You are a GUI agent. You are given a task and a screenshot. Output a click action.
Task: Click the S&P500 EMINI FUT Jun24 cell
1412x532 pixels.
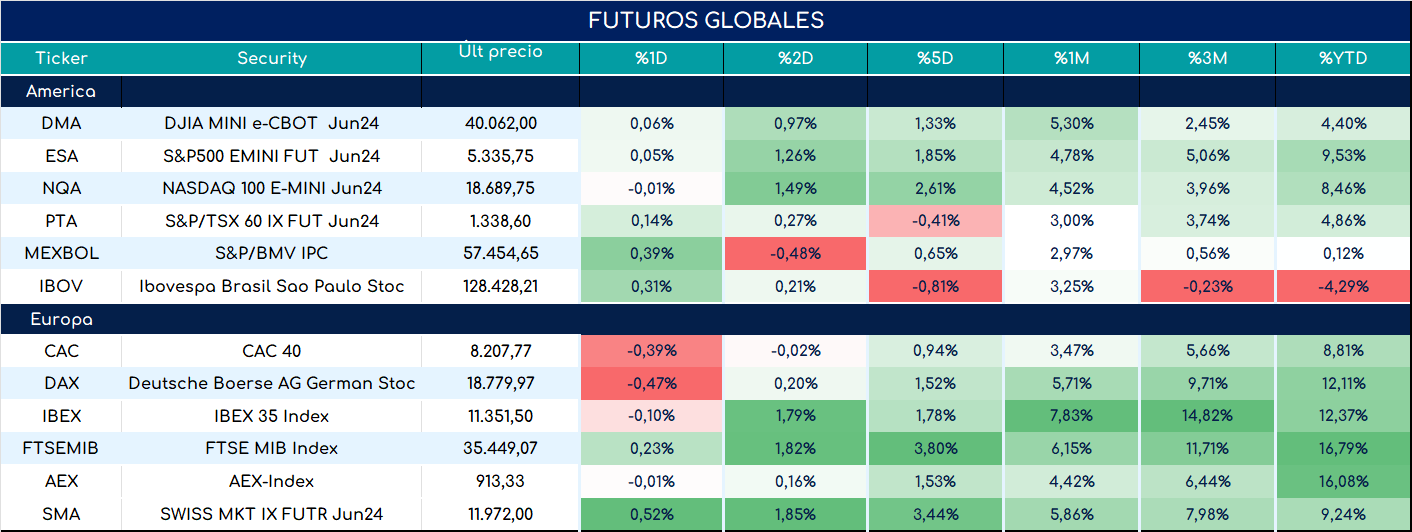[x=271, y=156]
